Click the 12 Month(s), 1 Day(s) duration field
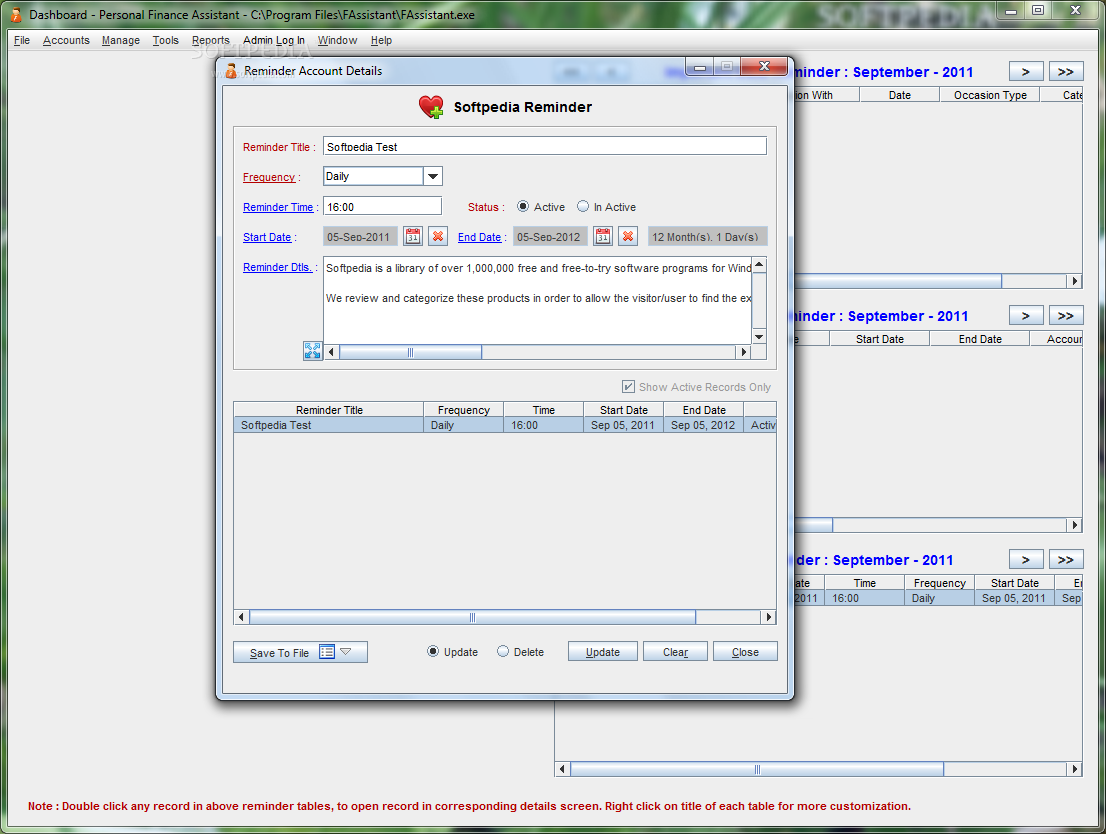The width and height of the screenshot is (1106, 834). [x=707, y=236]
